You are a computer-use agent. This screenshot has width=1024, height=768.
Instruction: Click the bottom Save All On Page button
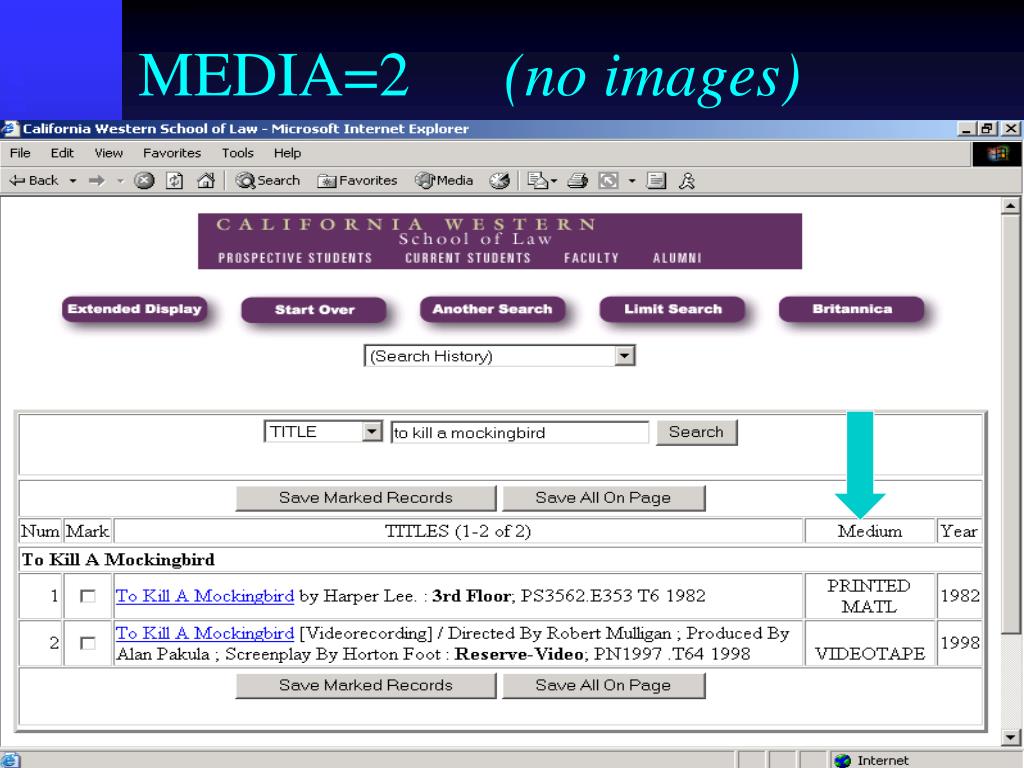point(603,685)
